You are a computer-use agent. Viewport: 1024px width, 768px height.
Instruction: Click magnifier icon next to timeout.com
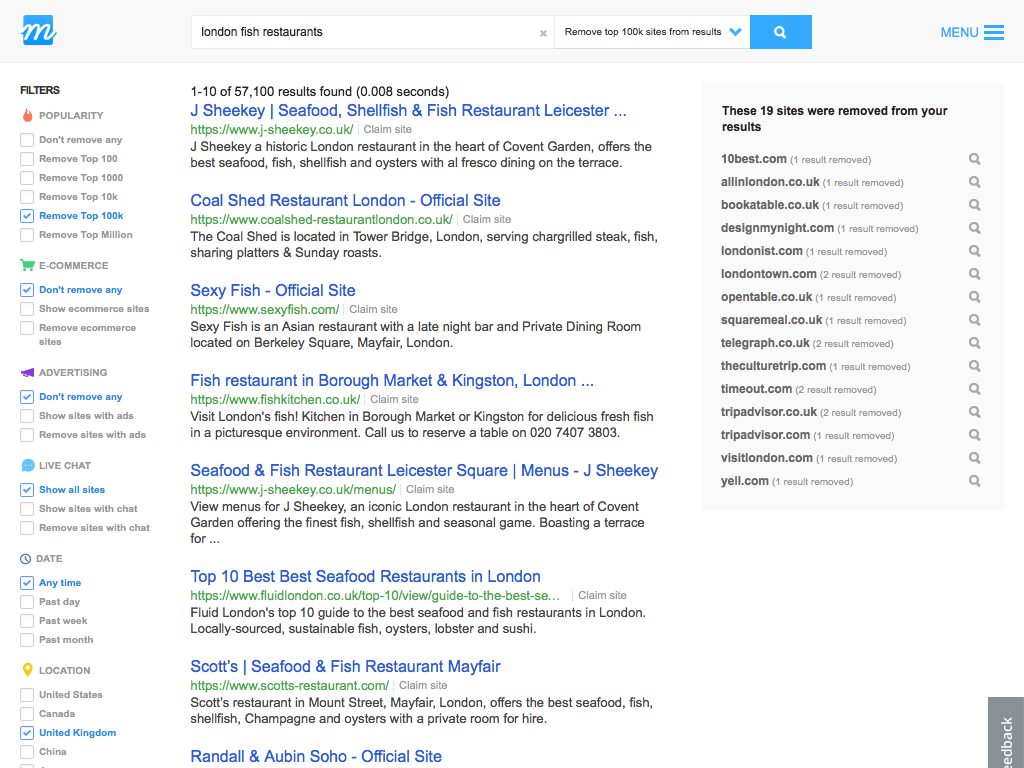coord(974,389)
